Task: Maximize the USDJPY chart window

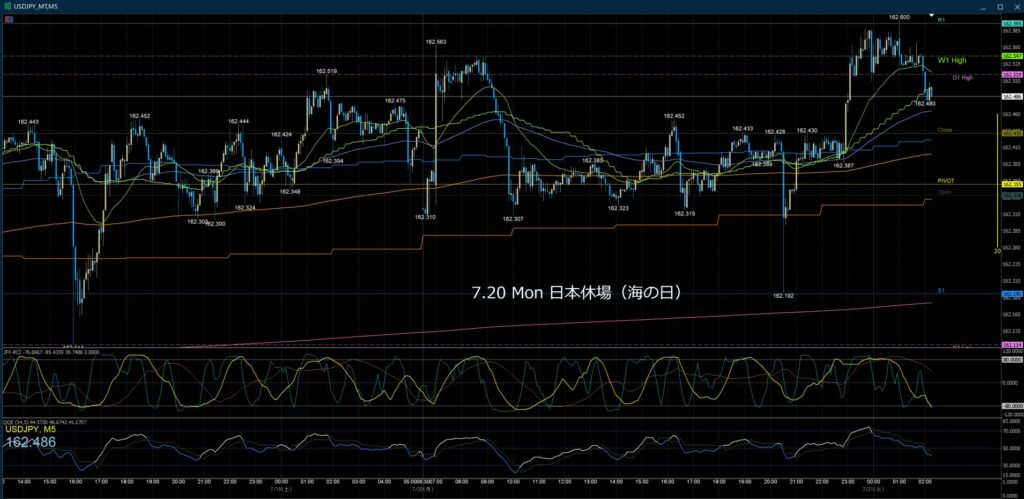Action: (x=1000, y=6)
